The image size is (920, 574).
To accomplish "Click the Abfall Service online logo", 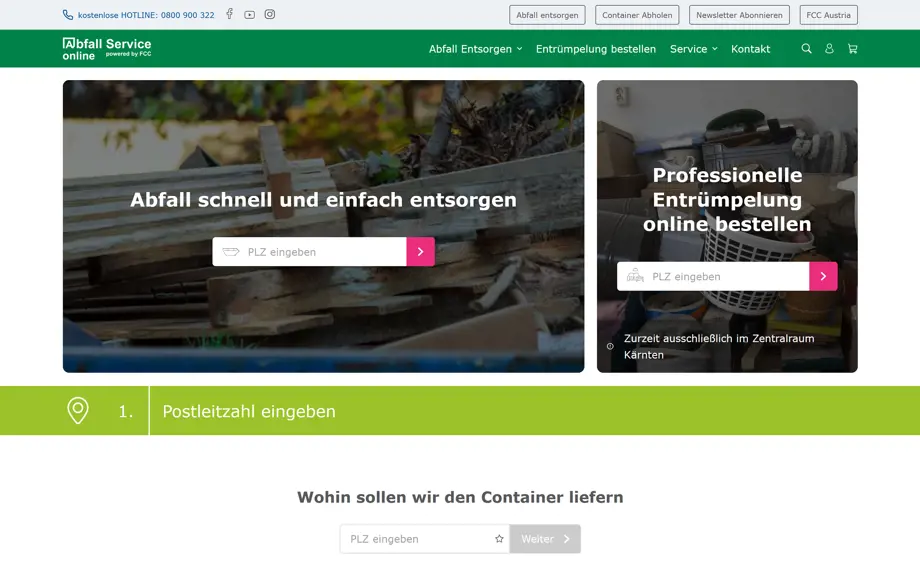I will [x=107, y=48].
